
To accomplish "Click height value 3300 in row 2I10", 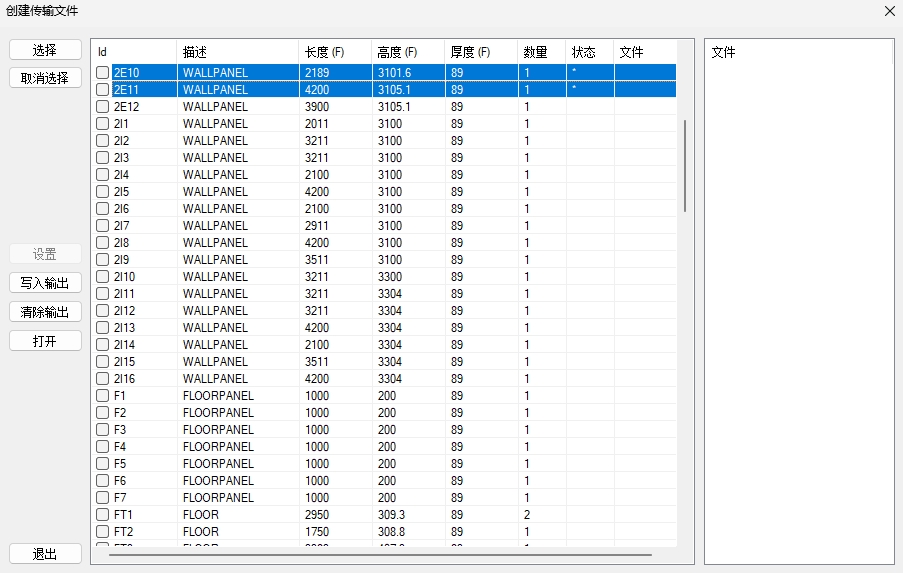I will coord(390,276).
